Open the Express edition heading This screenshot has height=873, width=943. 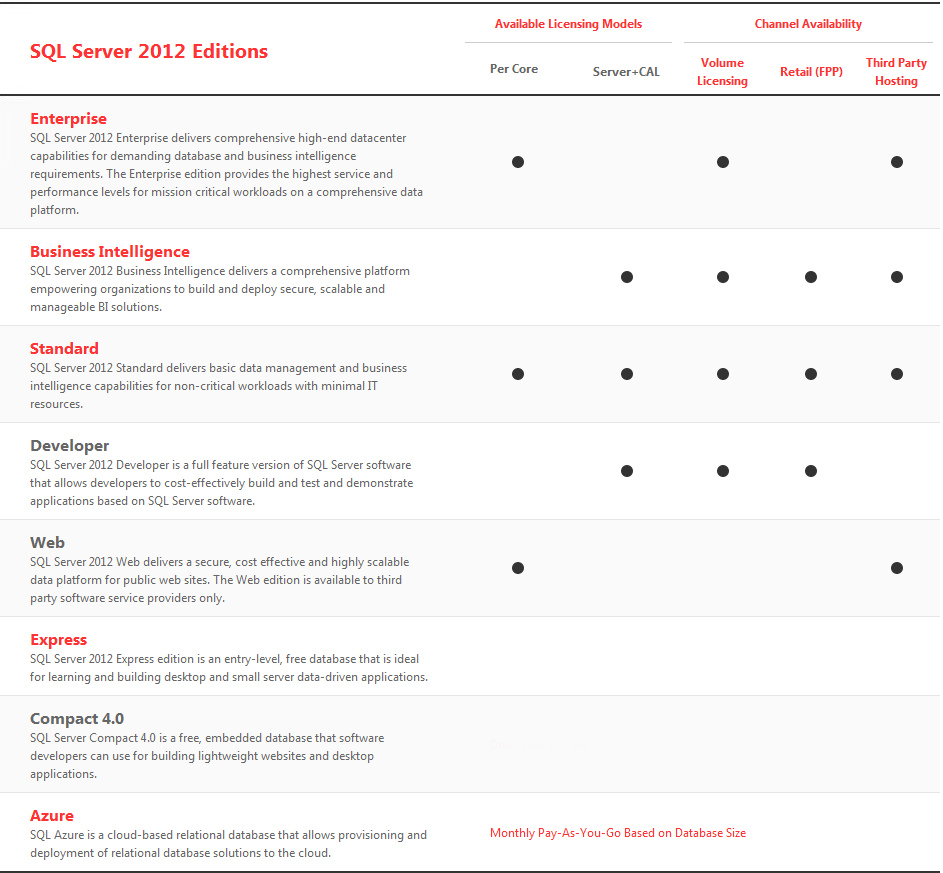tap(58, 639)
